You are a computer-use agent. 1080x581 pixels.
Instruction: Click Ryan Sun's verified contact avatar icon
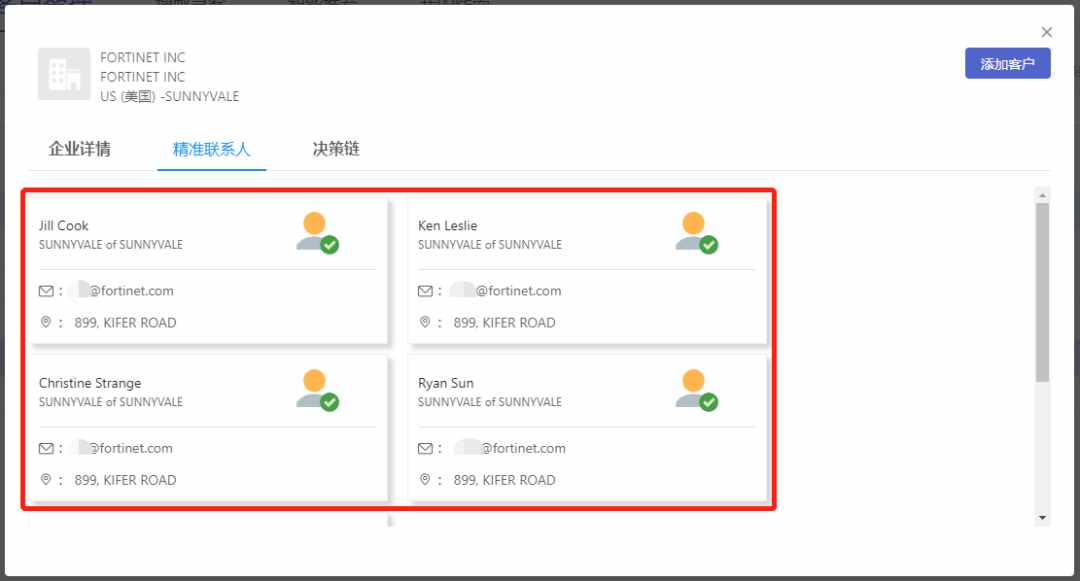tap(696, 390)
